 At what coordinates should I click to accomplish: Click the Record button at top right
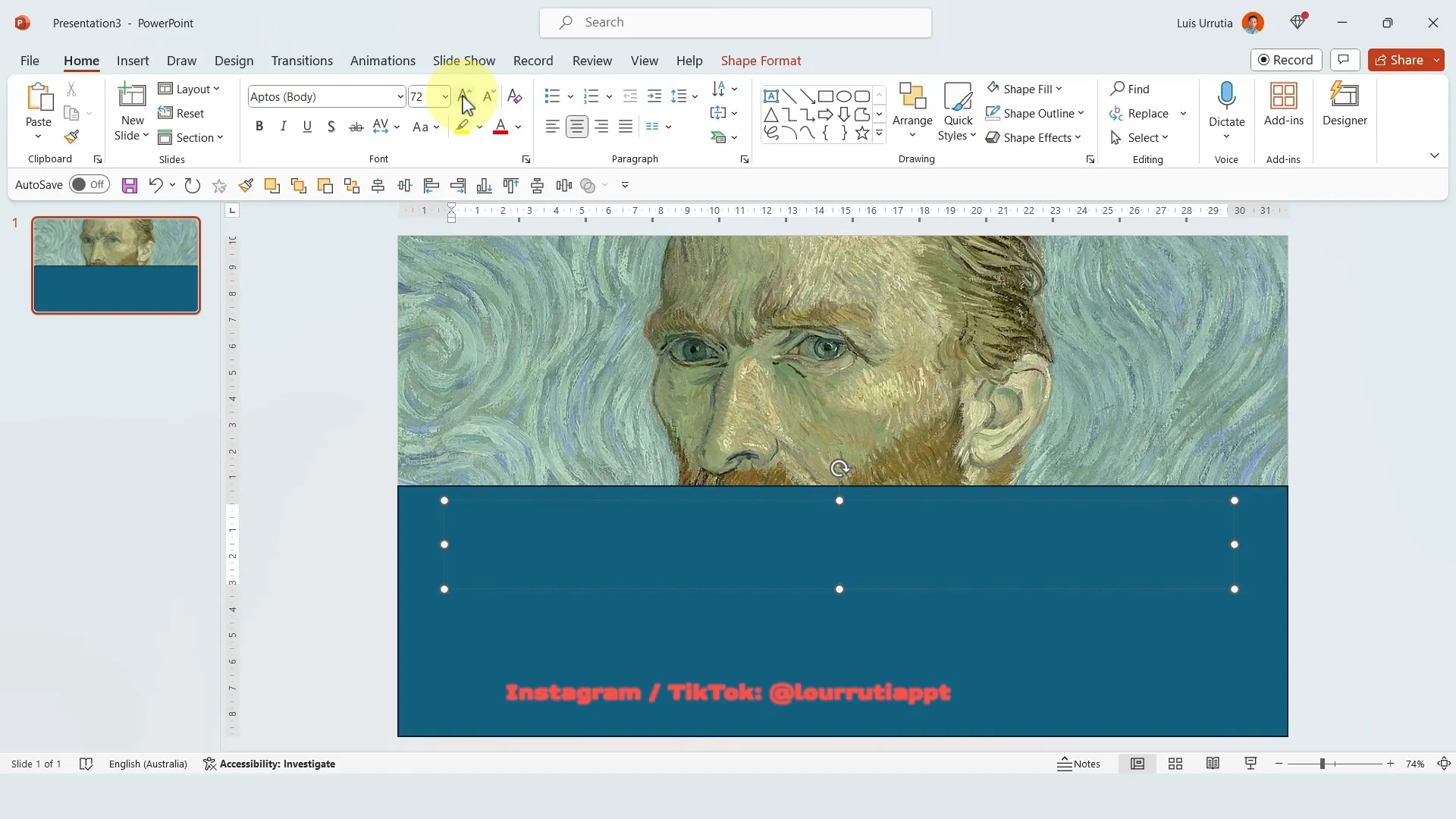(1286, 60)
